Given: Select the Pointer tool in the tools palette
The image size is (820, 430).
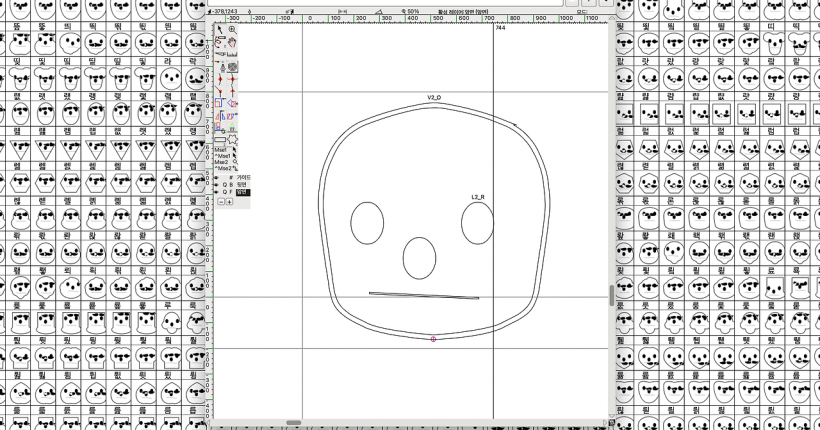Looking at the screenshot, I should (221, 30).
